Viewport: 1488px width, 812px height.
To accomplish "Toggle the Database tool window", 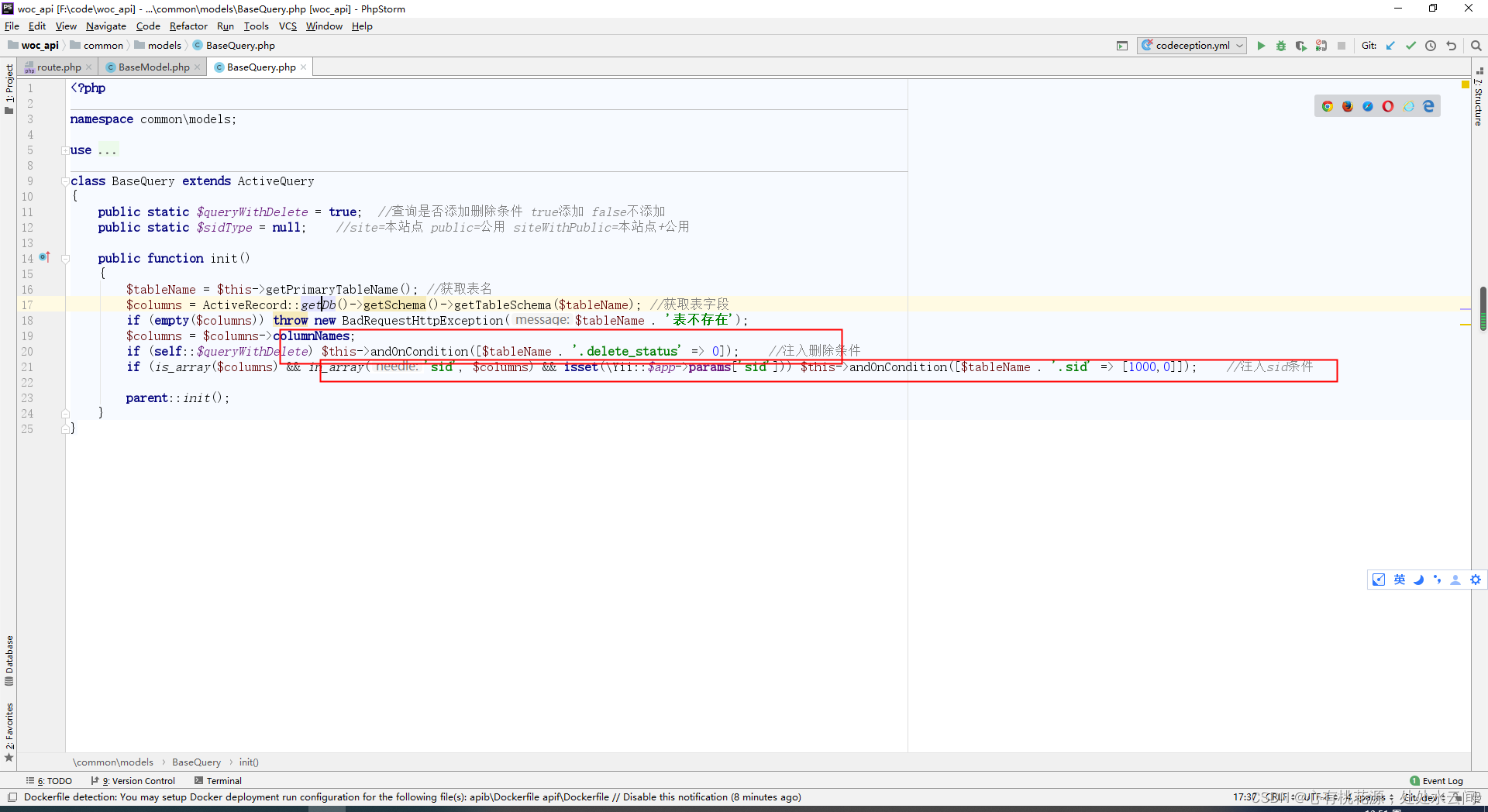I will point(9,661).
